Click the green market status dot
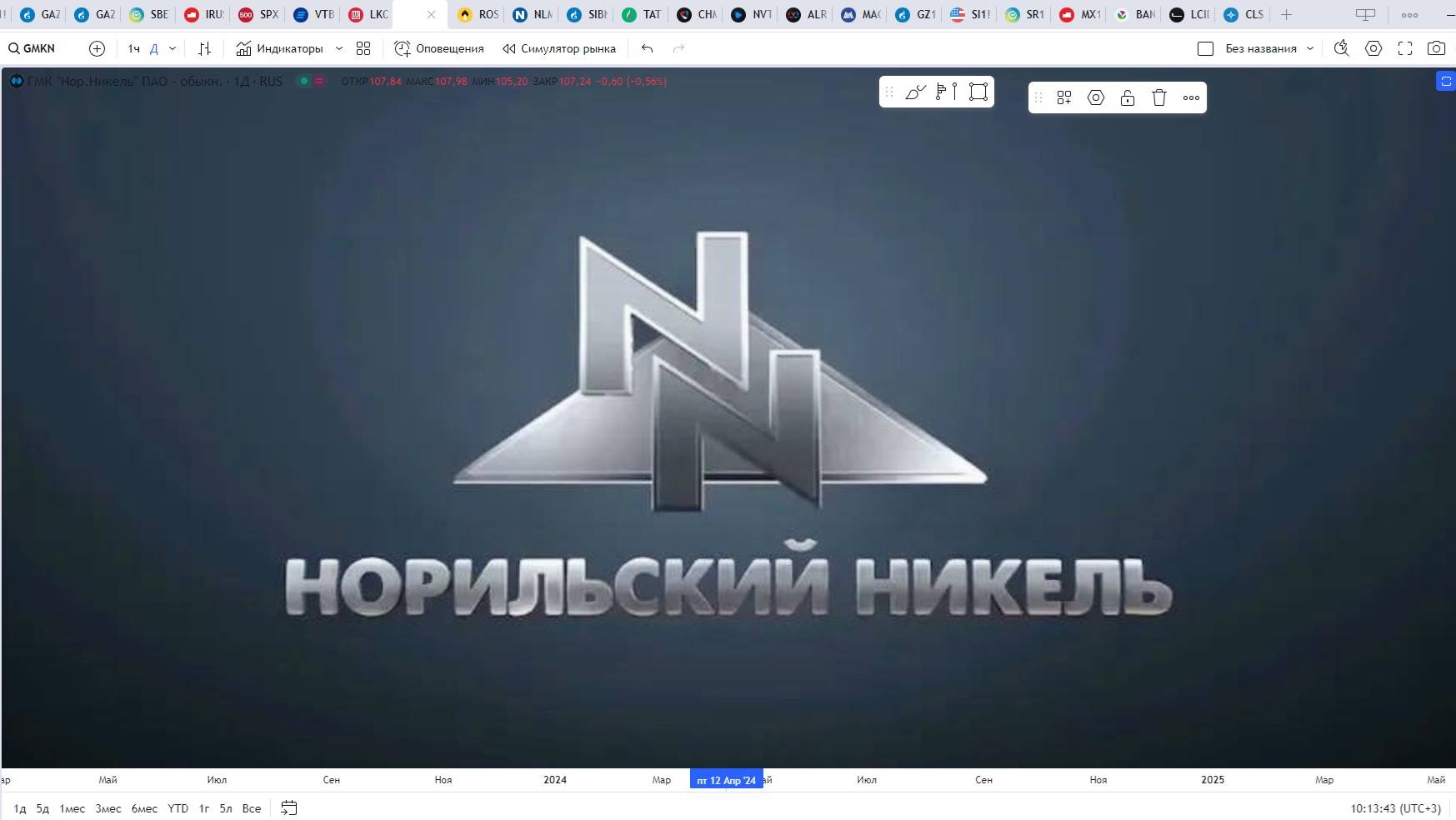 pyautogui.click(x=304, y=81)
